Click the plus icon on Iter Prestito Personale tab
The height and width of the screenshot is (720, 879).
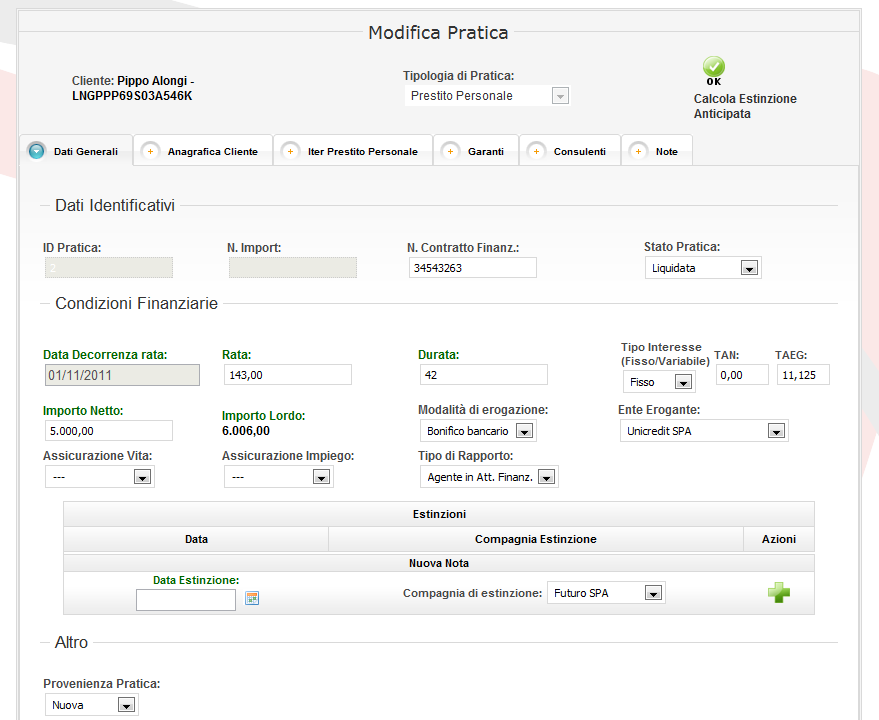click(290, 151)
